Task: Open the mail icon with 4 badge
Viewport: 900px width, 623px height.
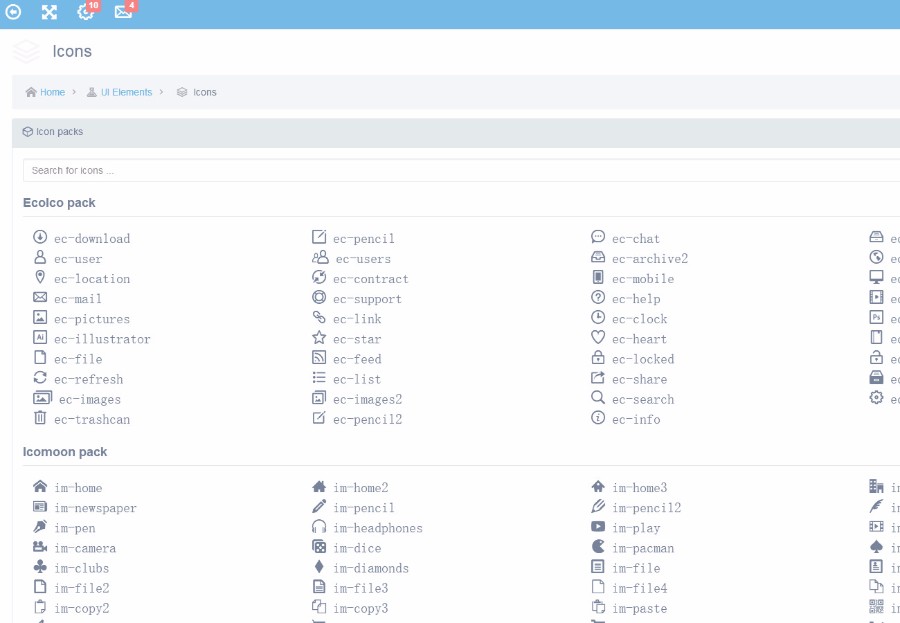Action: pyautogui.click(x=123, y=11)
